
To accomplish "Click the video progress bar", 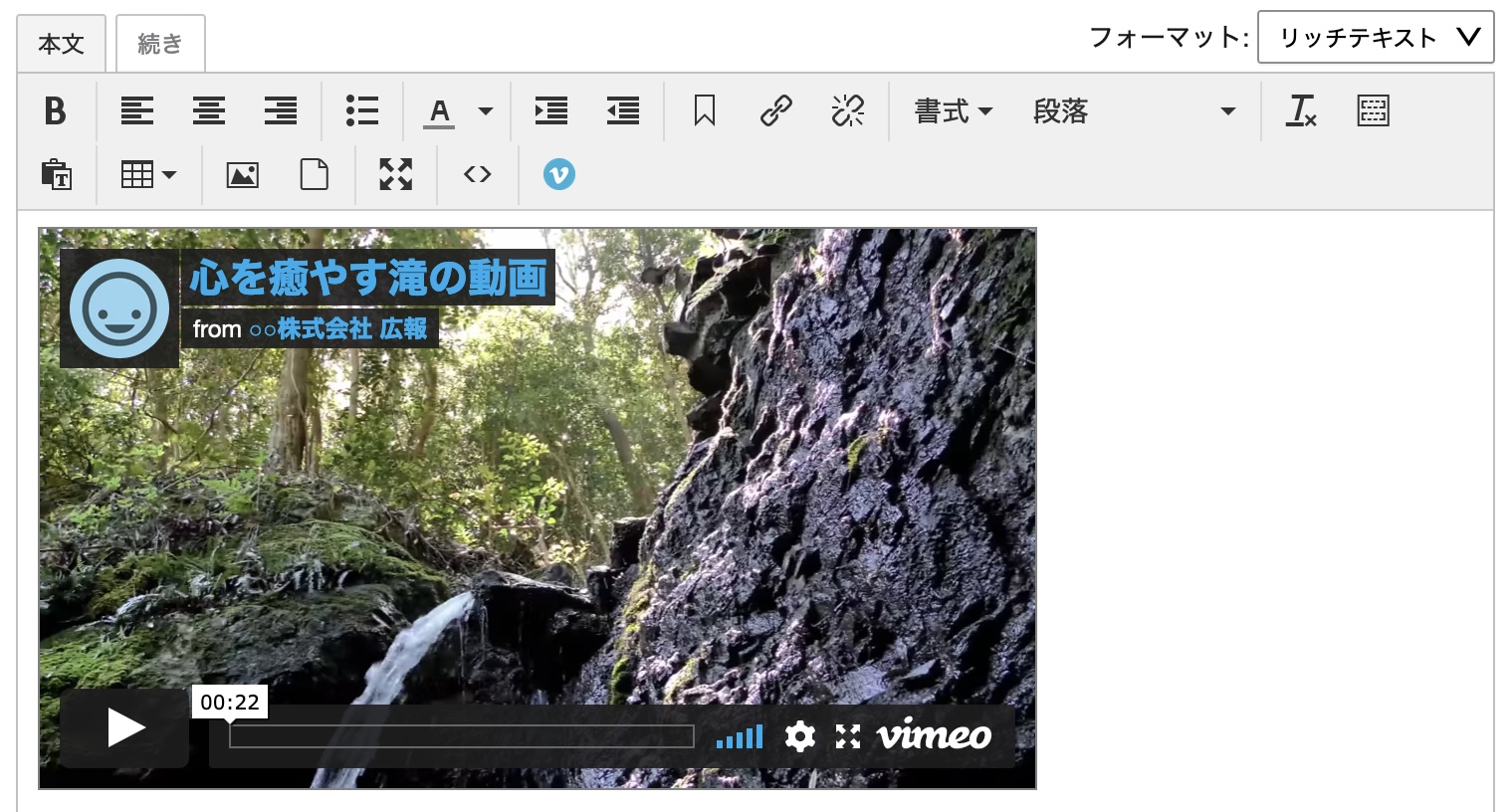I will tap(462, 736).
